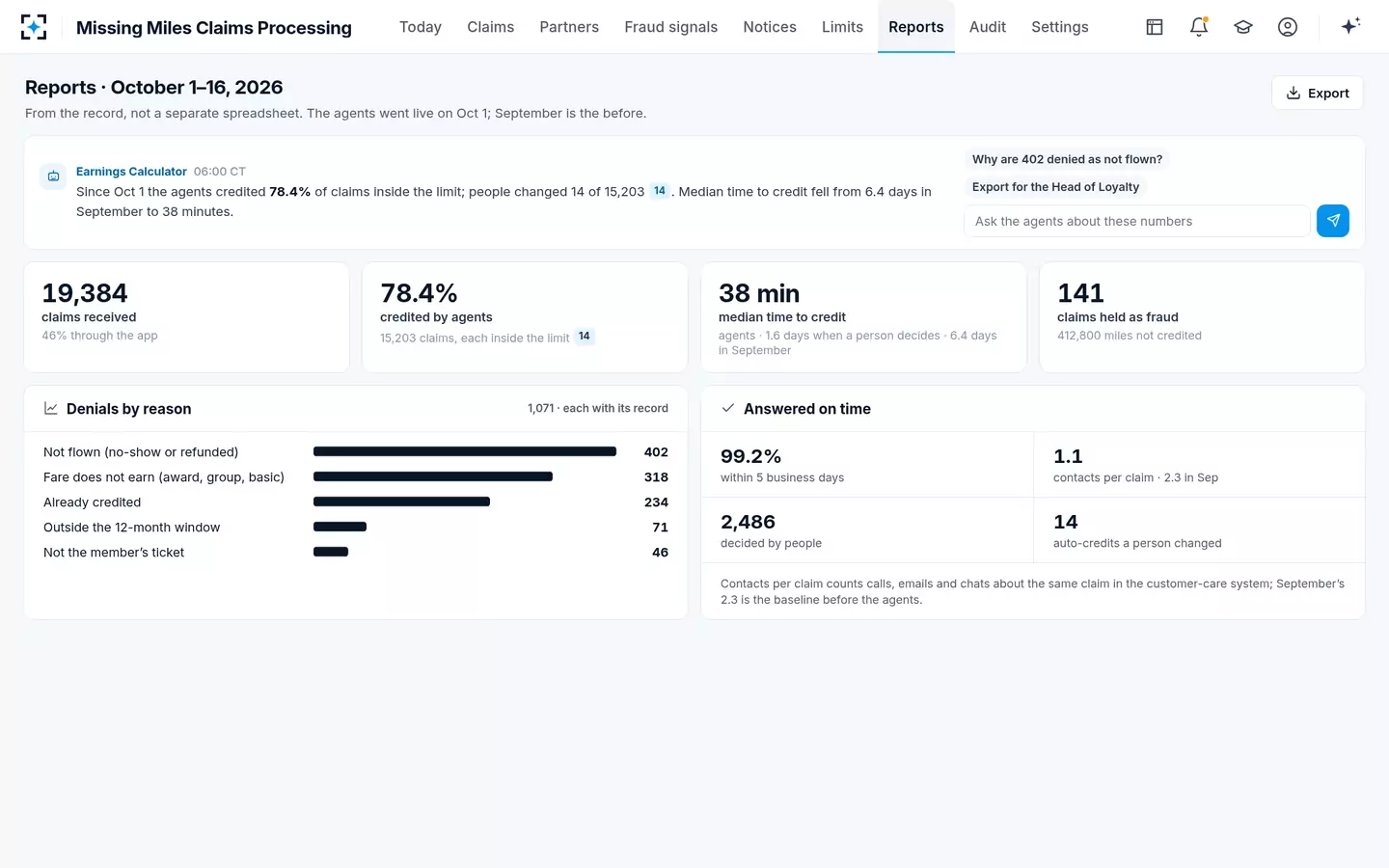Click the Missing Miles Claims Processing title
1389x868 pixels.
point(214,28)
